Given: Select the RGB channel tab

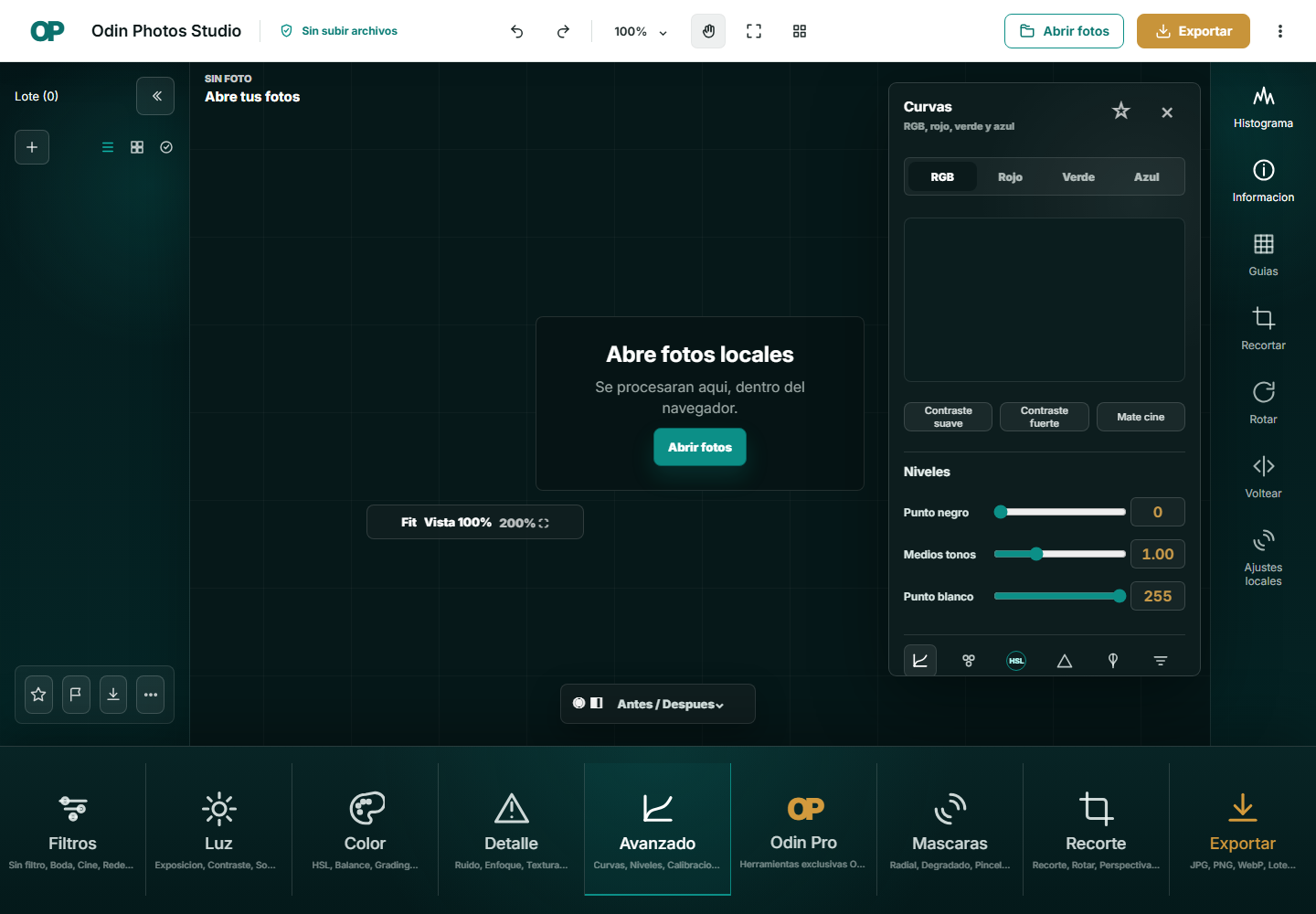Looking at the screenshot, I should pos(942,176).
